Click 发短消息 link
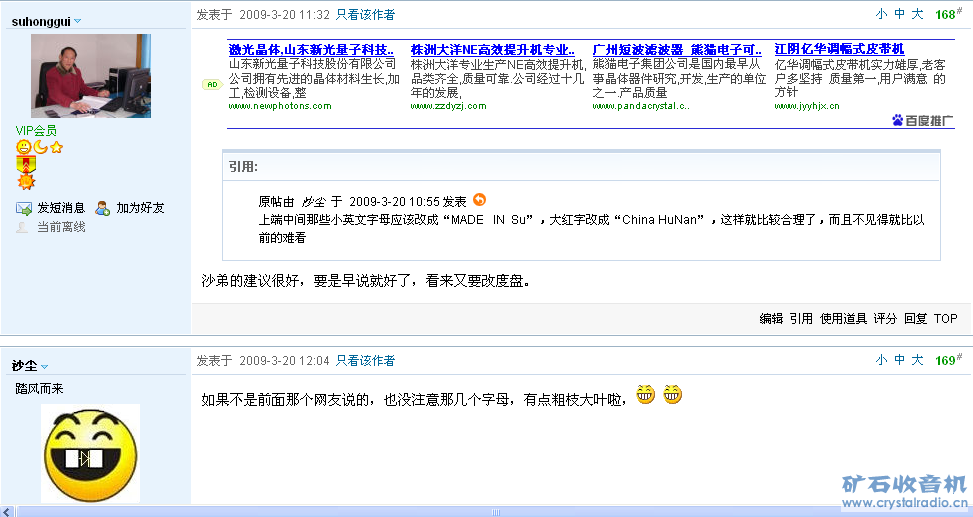This screenshot has height=517, width=973. pyautogui.click(x=61, y=208)
